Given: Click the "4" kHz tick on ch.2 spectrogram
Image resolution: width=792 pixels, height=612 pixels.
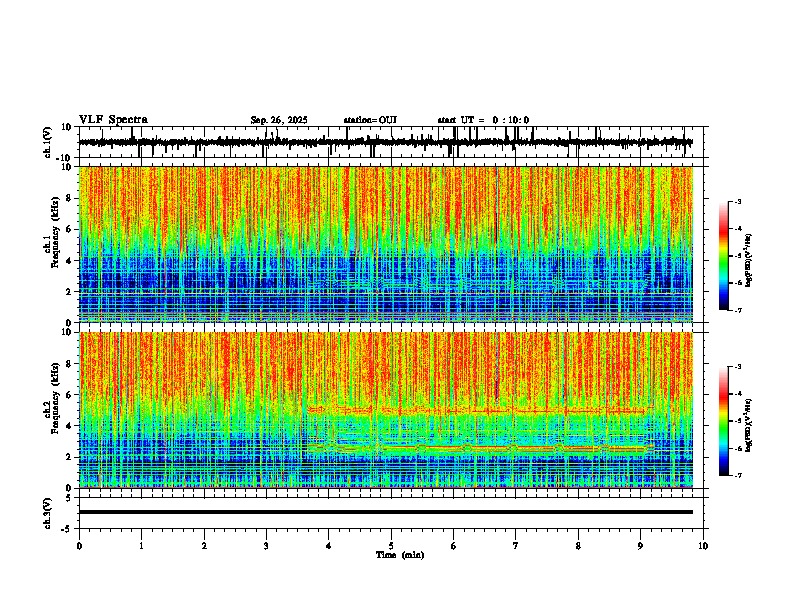Looking at the screenshot, I should 70,426.
